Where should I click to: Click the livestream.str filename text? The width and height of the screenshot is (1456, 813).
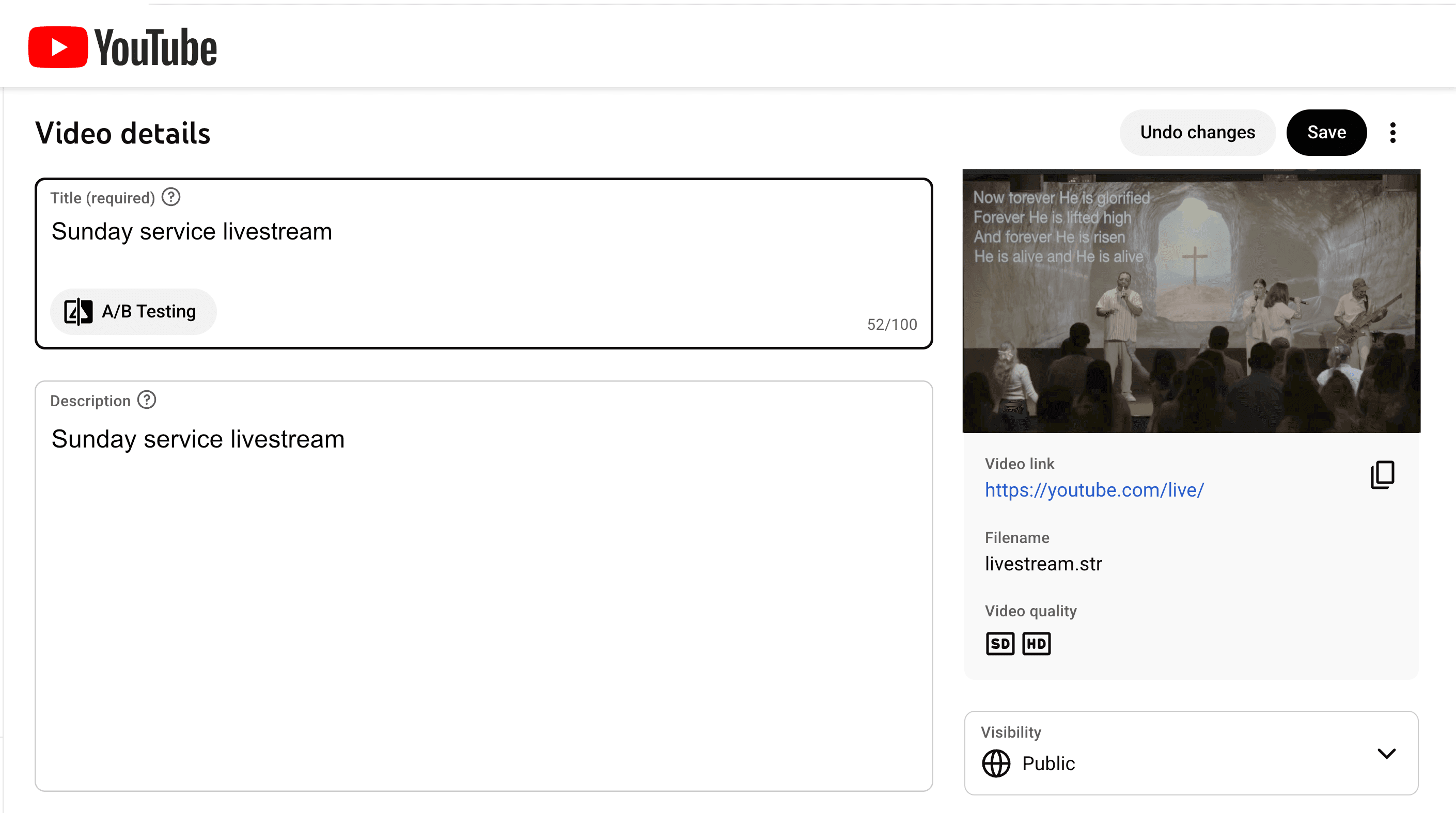(1043, 564)
